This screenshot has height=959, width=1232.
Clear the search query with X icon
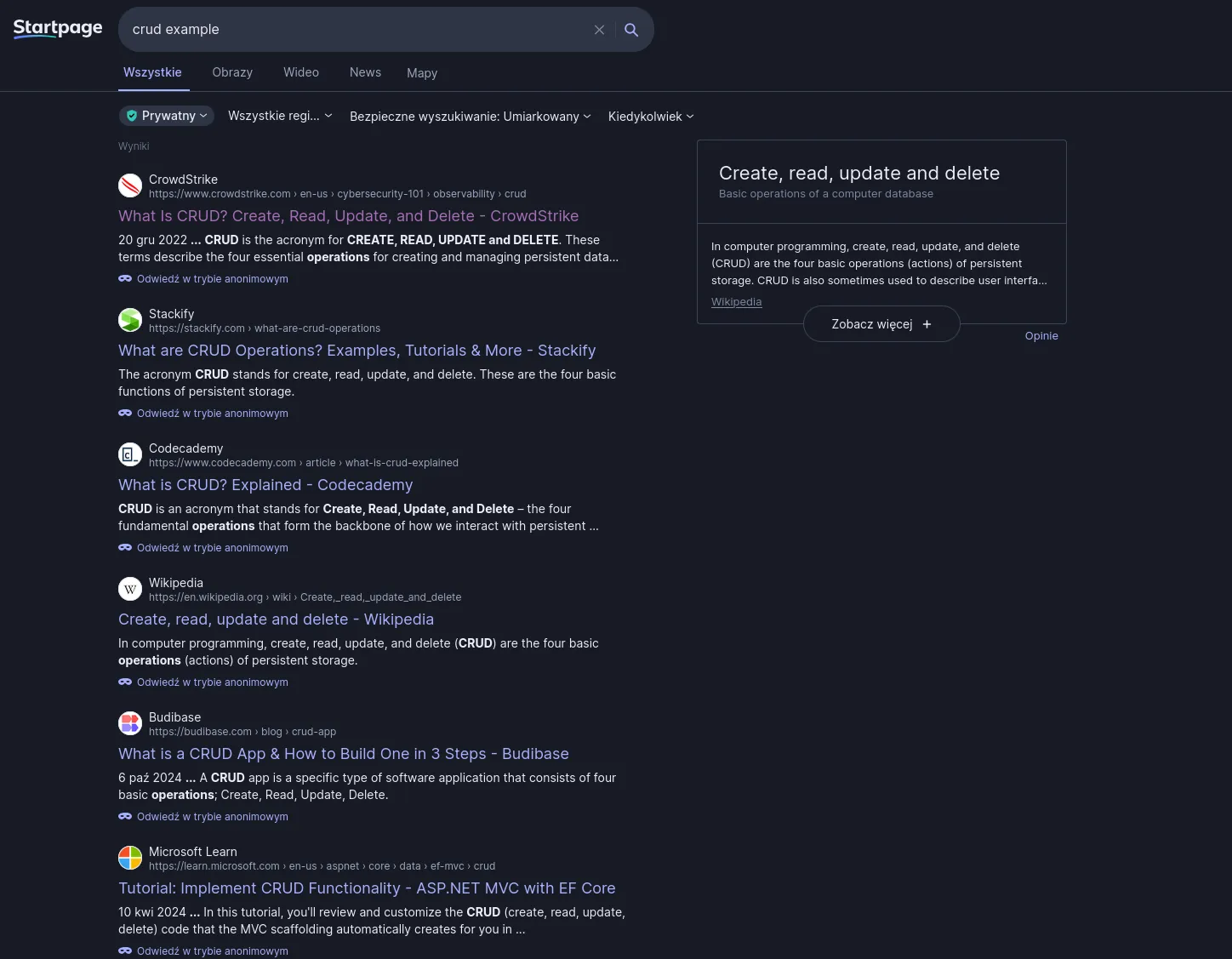(x=599, y=30)
